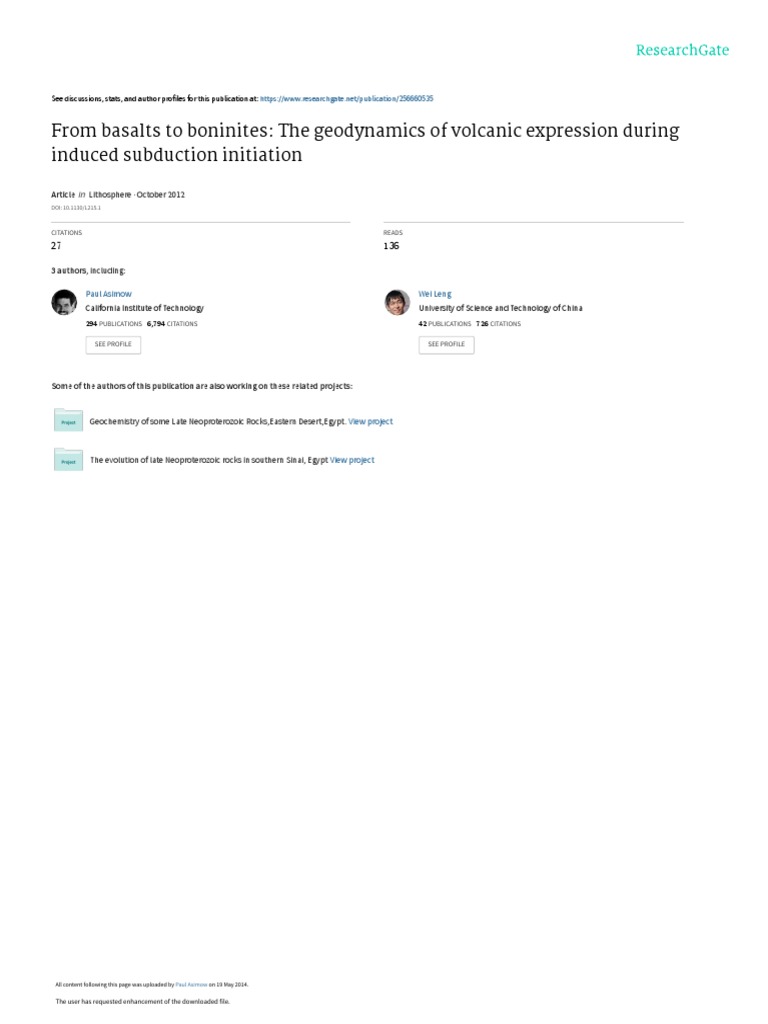Click California Institute of Technology affiliation
The width and height of the screenshot is (768, 1024).
(x=146, y=309)
